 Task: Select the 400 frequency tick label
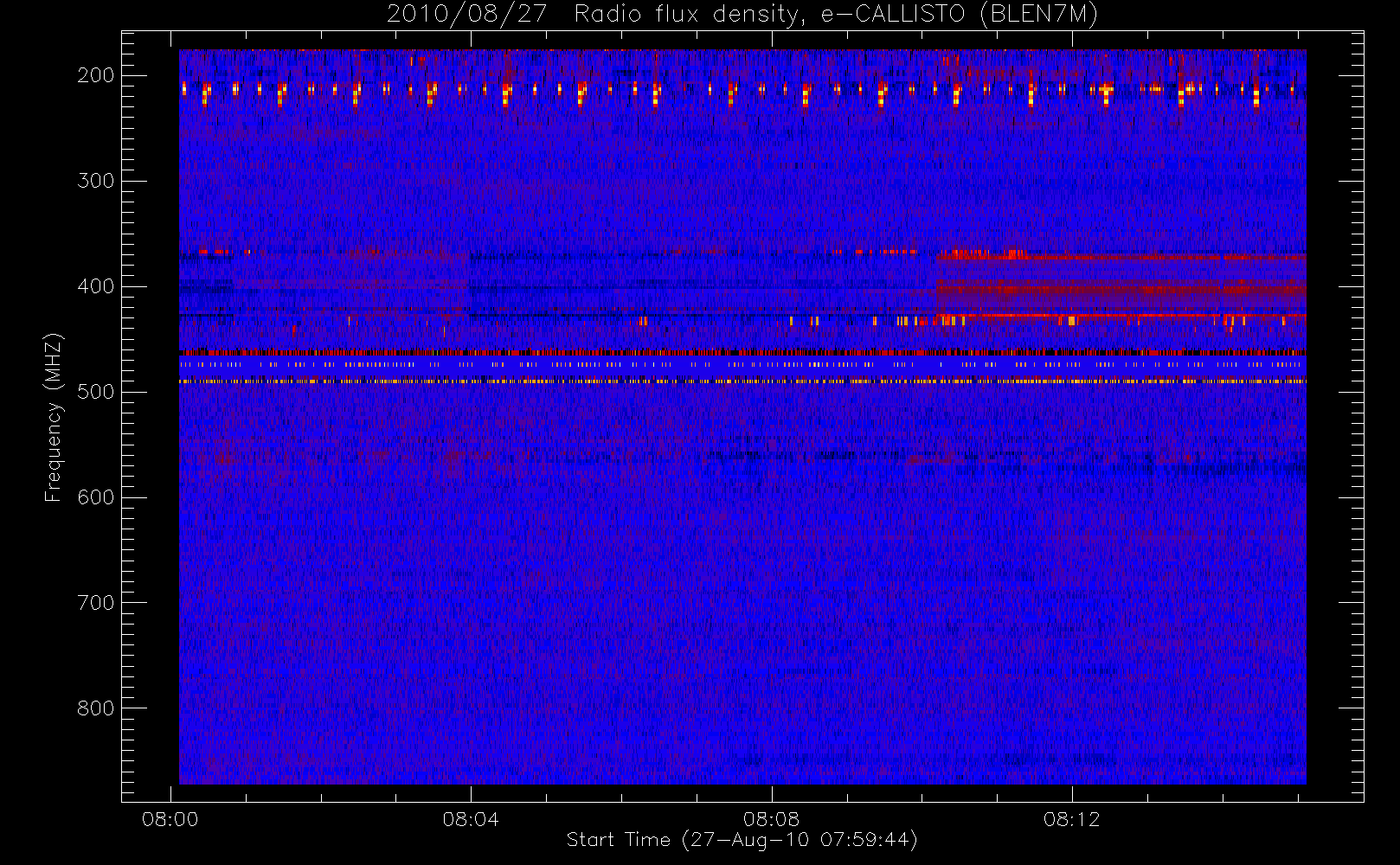pyautogui.click(x=96, y=286)
